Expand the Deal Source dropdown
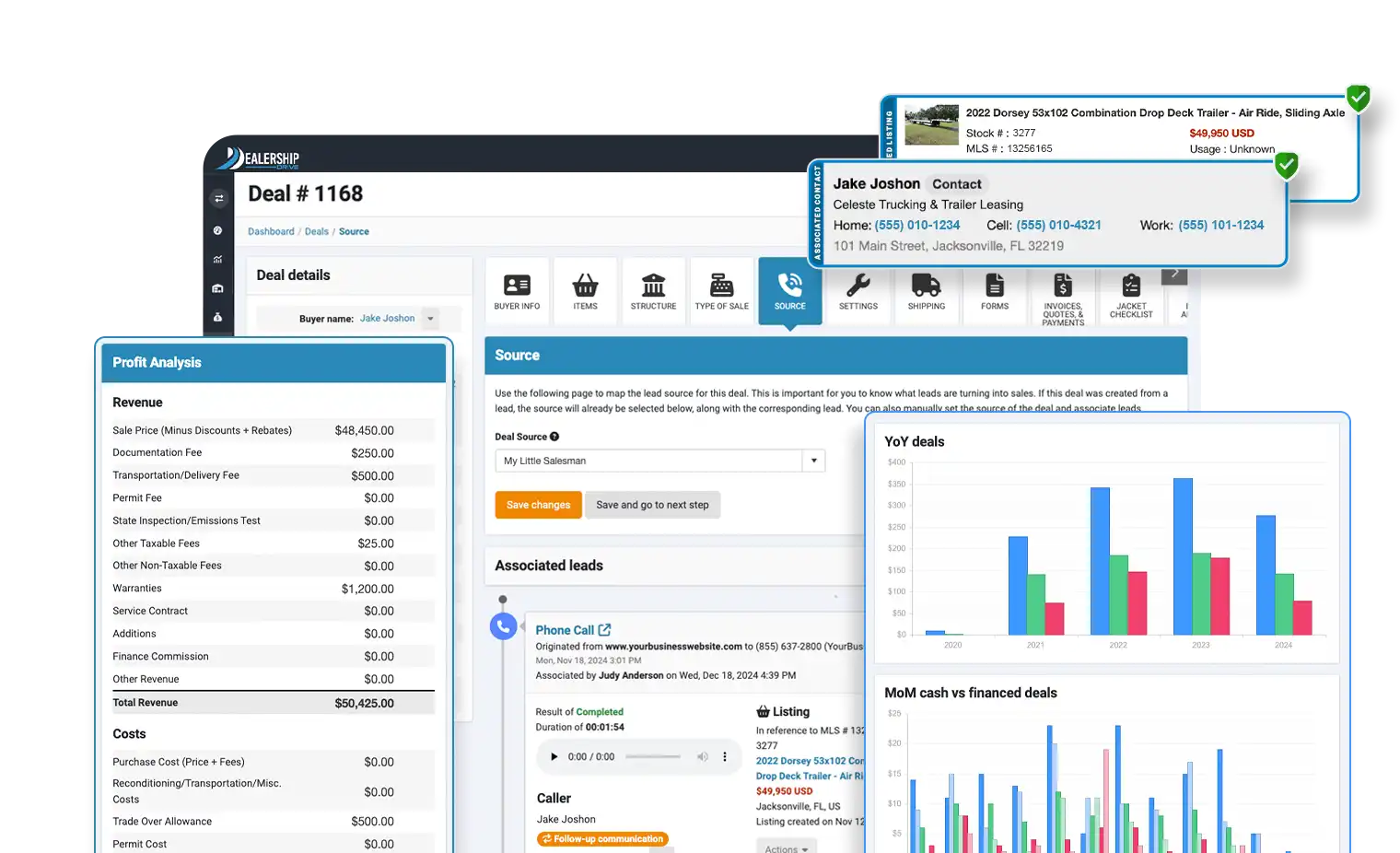1400x853 pixels. coord(813,461)
